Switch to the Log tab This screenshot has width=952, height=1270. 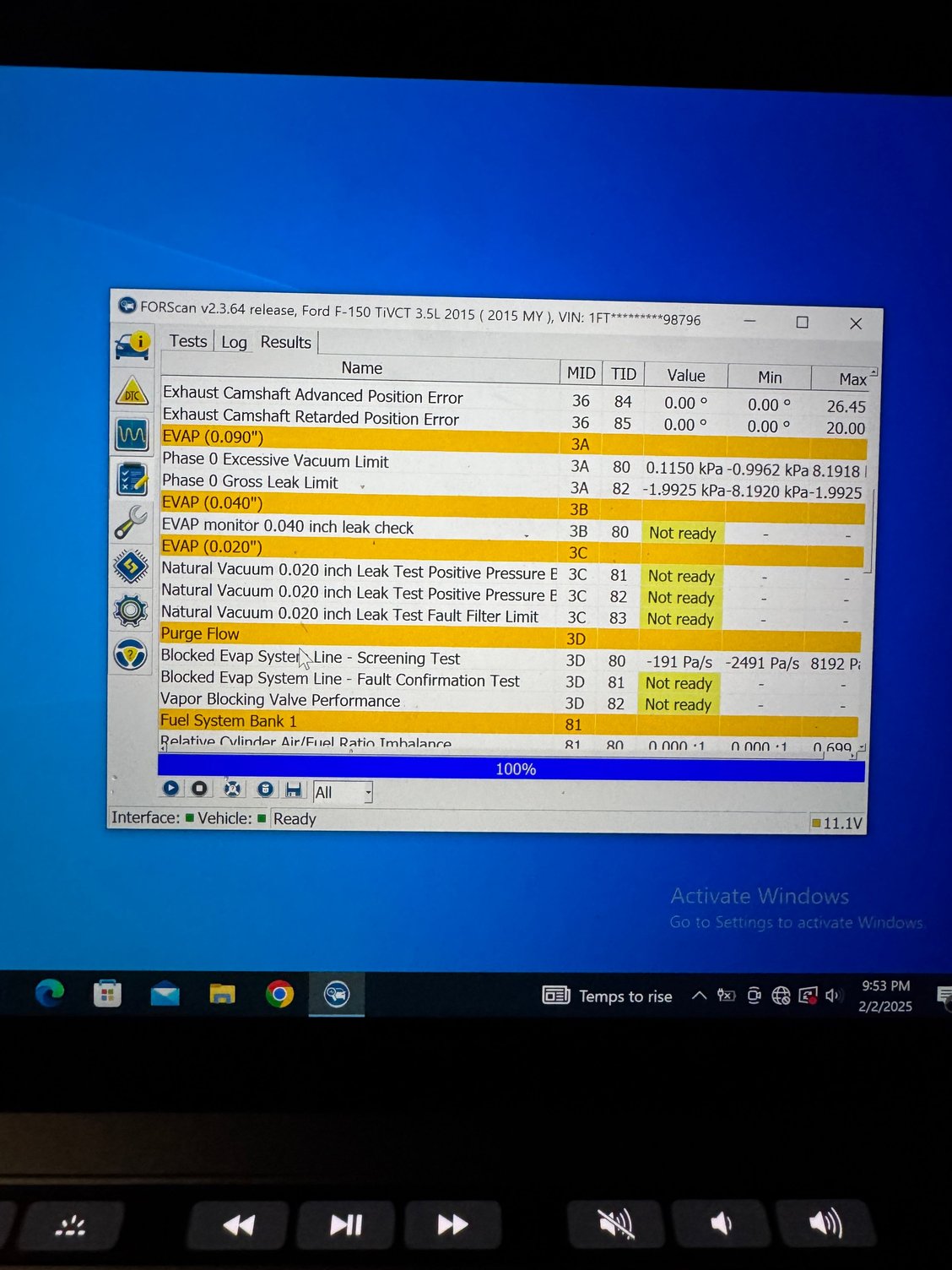pyautogui.click(x=234, y=342)
